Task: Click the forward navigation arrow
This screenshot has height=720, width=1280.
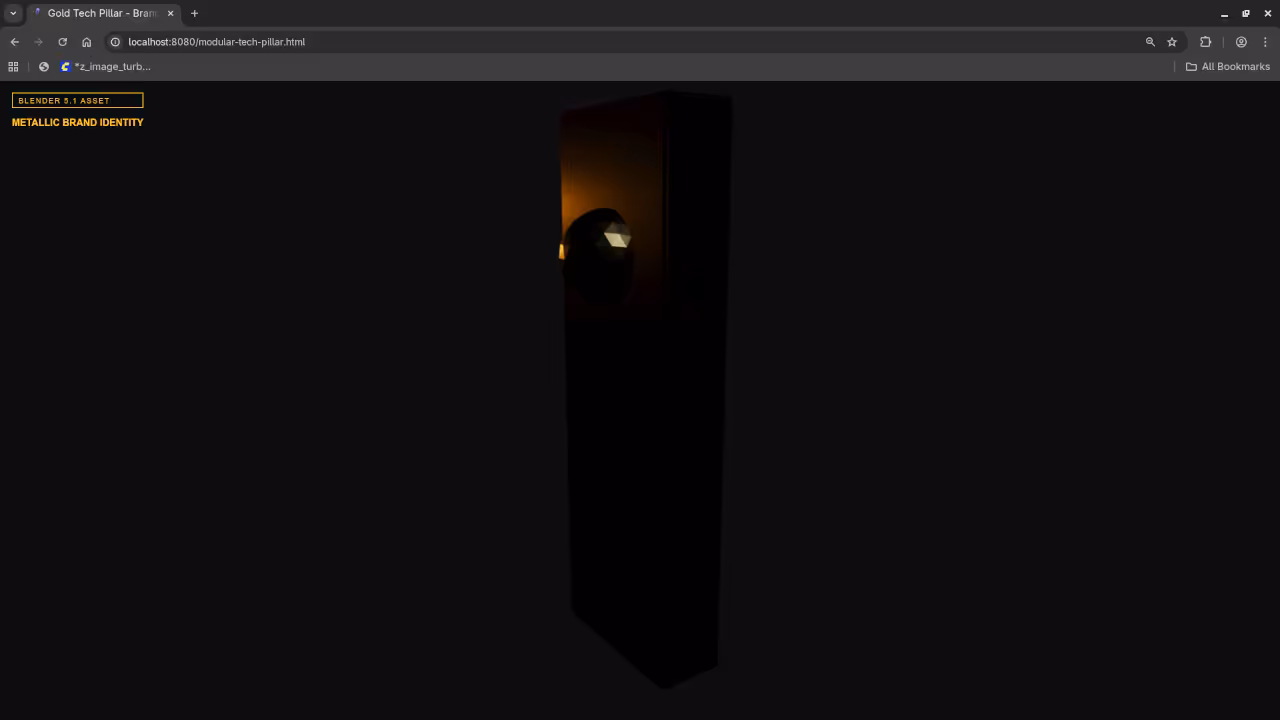Action: click(38, 42)
